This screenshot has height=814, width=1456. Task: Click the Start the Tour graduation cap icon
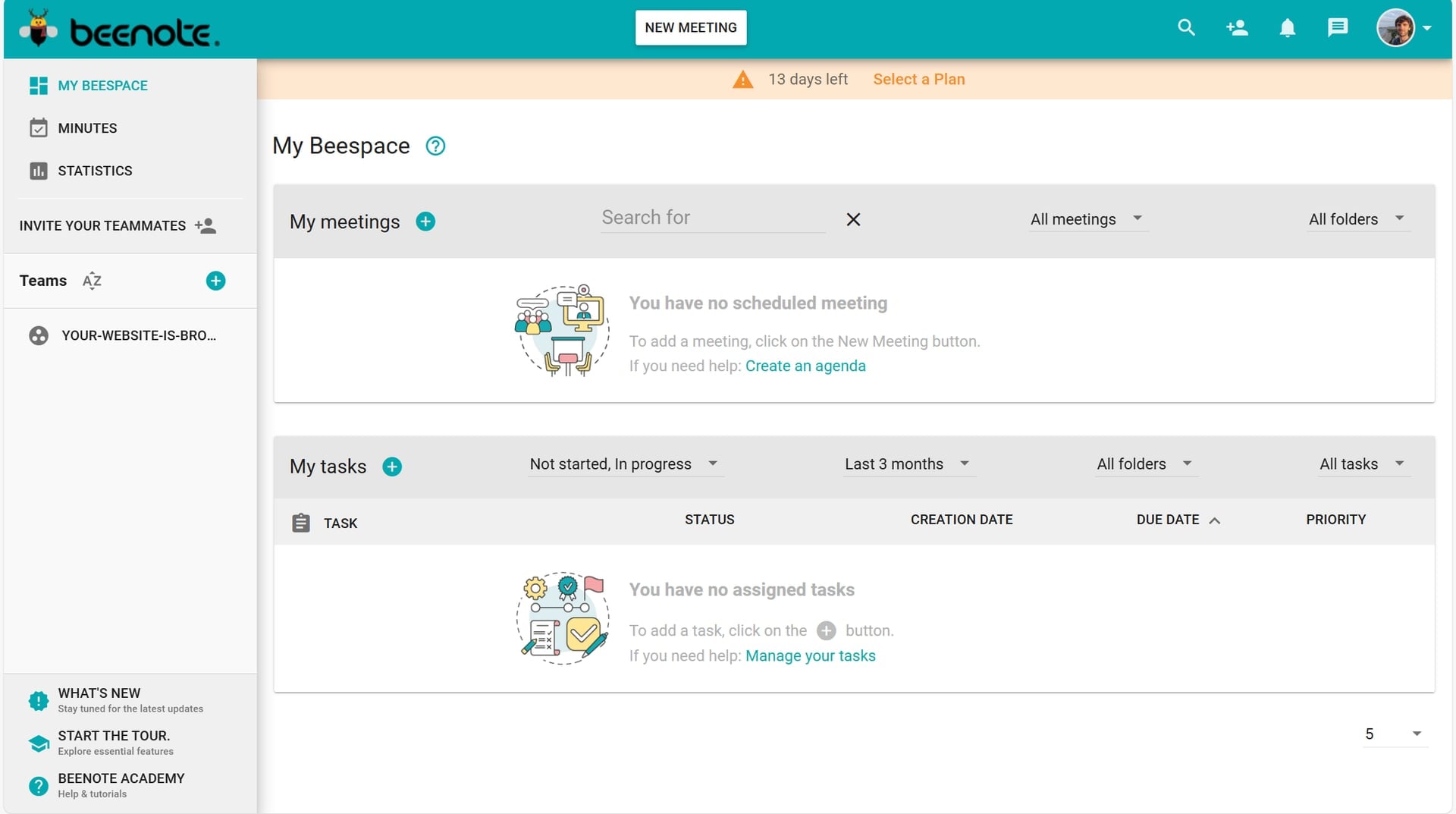click(x=39, y=743)
